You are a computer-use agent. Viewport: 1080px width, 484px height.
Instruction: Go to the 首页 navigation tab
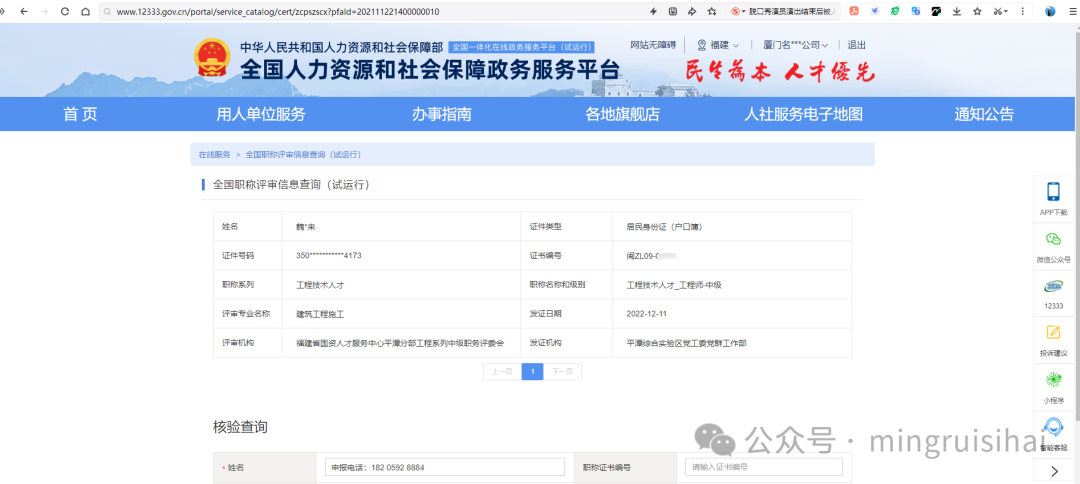click(x=81, y=114)
